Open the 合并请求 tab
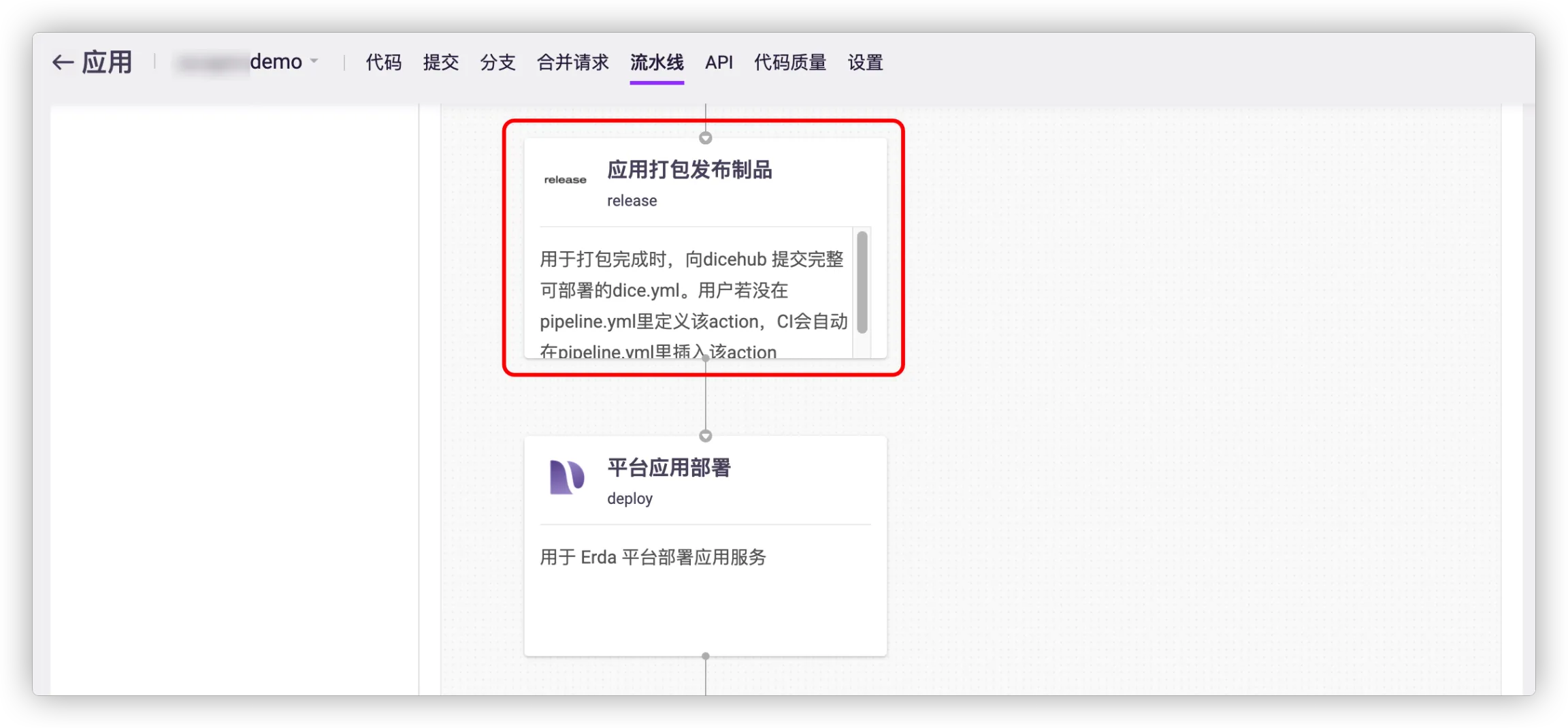Screen dimensions: 1568x728 coord(572,63)
